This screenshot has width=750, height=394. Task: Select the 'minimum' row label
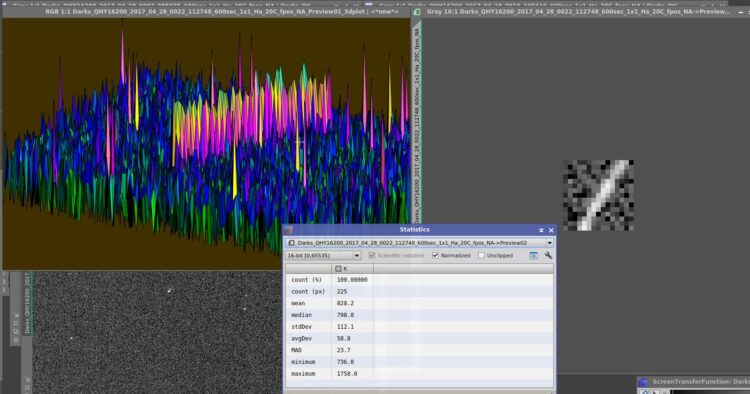click(x=303, y=362)
